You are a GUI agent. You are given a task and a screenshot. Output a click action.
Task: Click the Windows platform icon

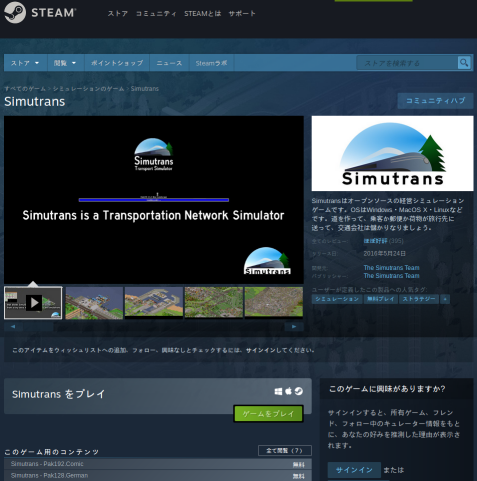278,391
